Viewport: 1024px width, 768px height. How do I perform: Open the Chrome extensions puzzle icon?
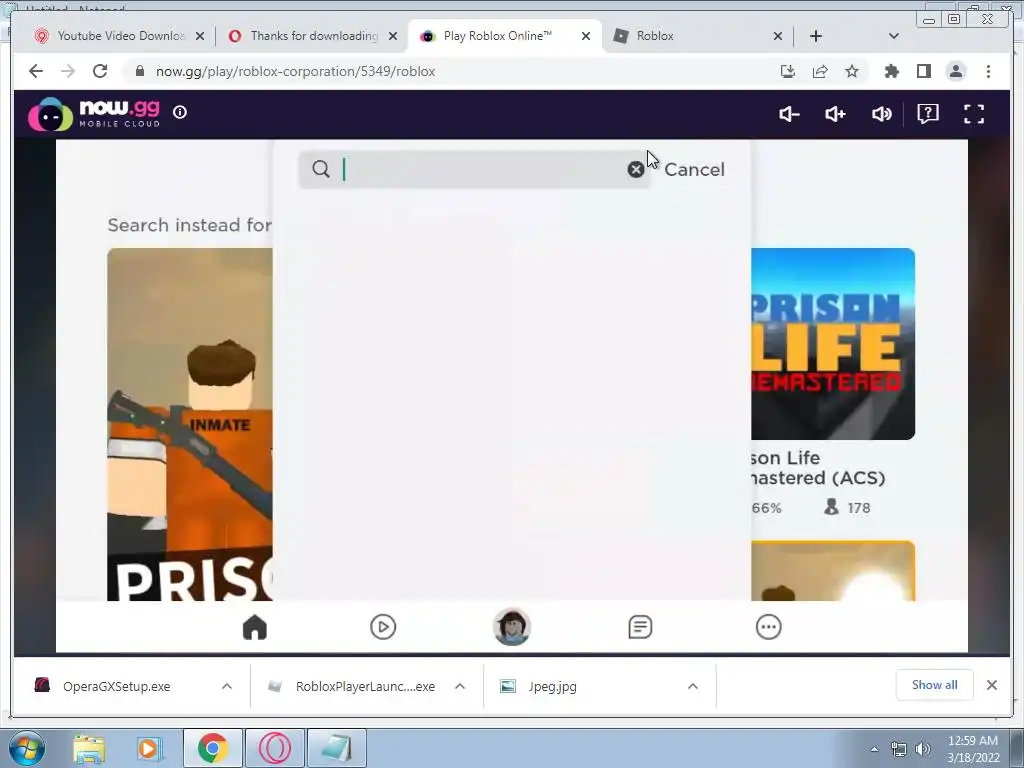(x=891, y=71)
